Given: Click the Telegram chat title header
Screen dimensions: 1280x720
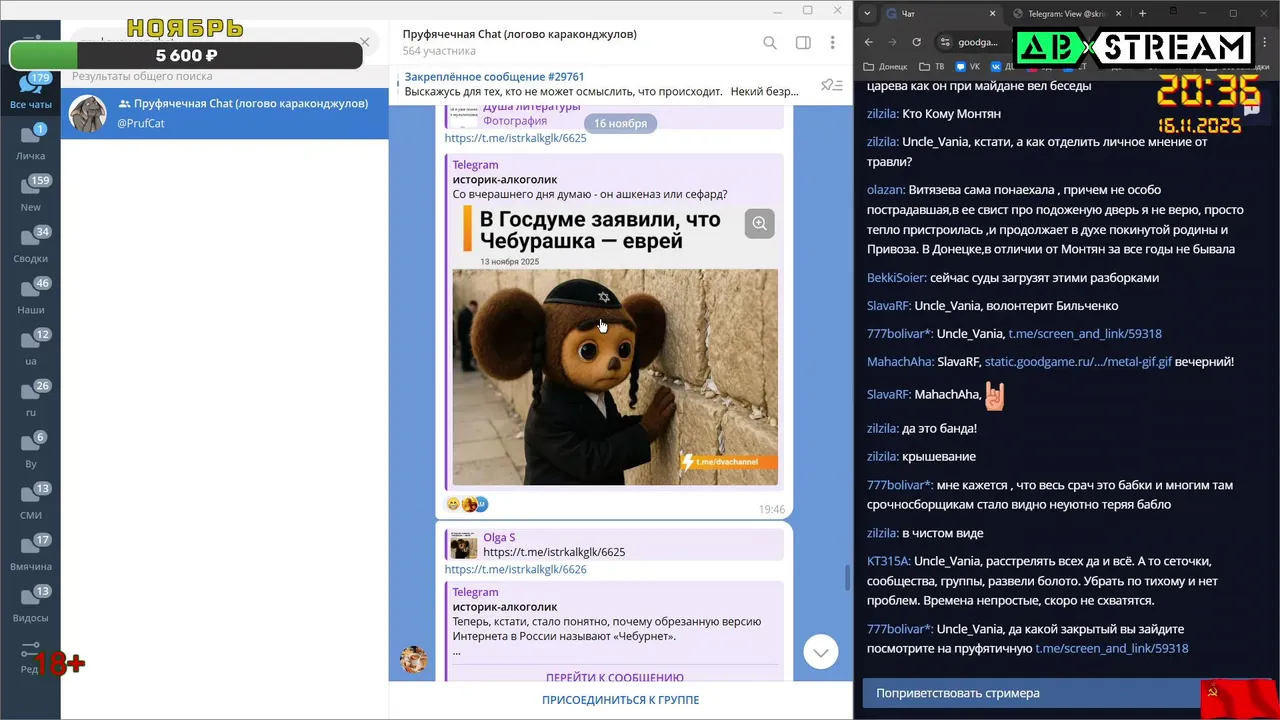Looking at the screenshot, I should coord(520,34).
